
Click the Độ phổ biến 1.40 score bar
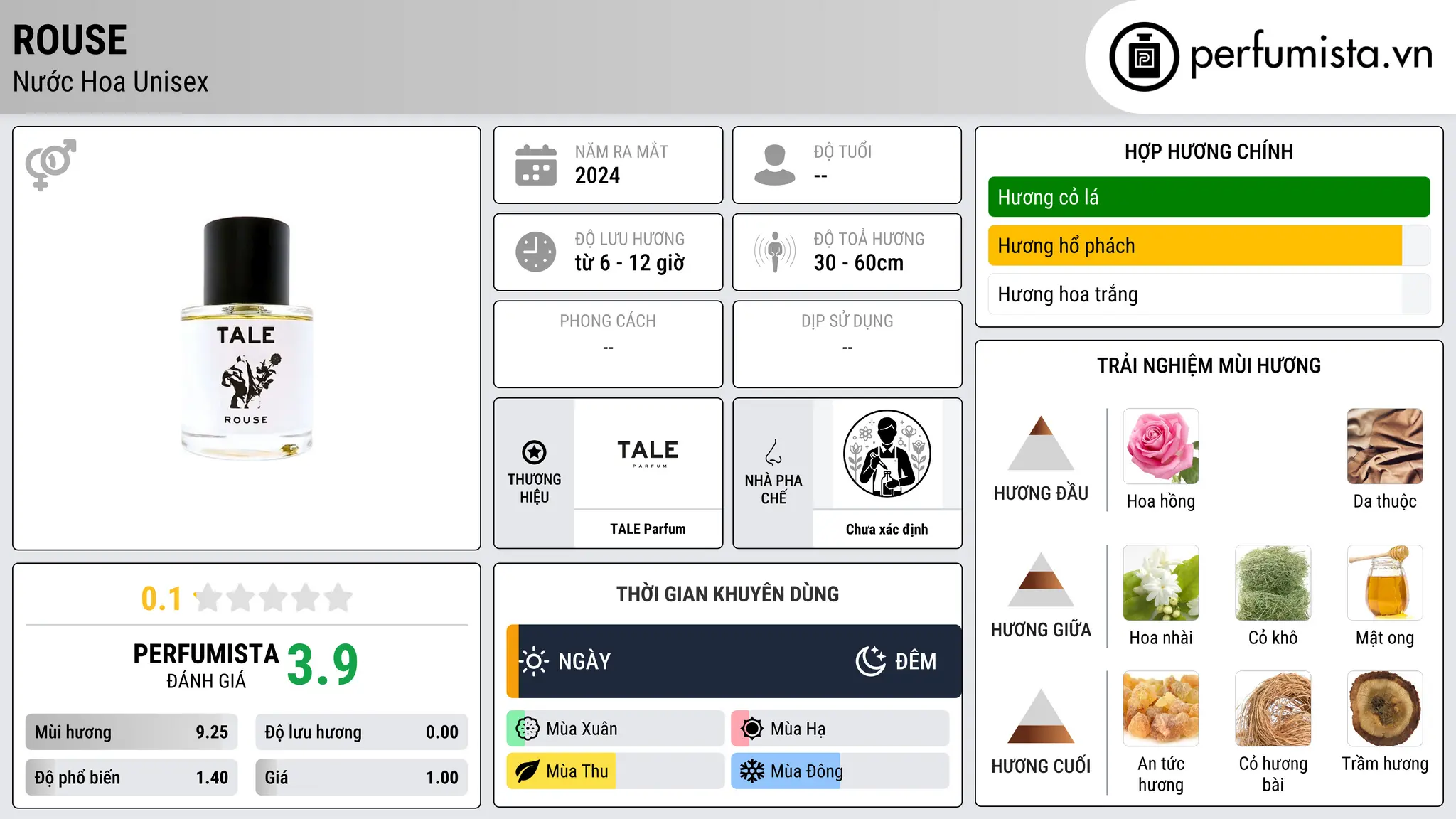[x=132, y=778]
